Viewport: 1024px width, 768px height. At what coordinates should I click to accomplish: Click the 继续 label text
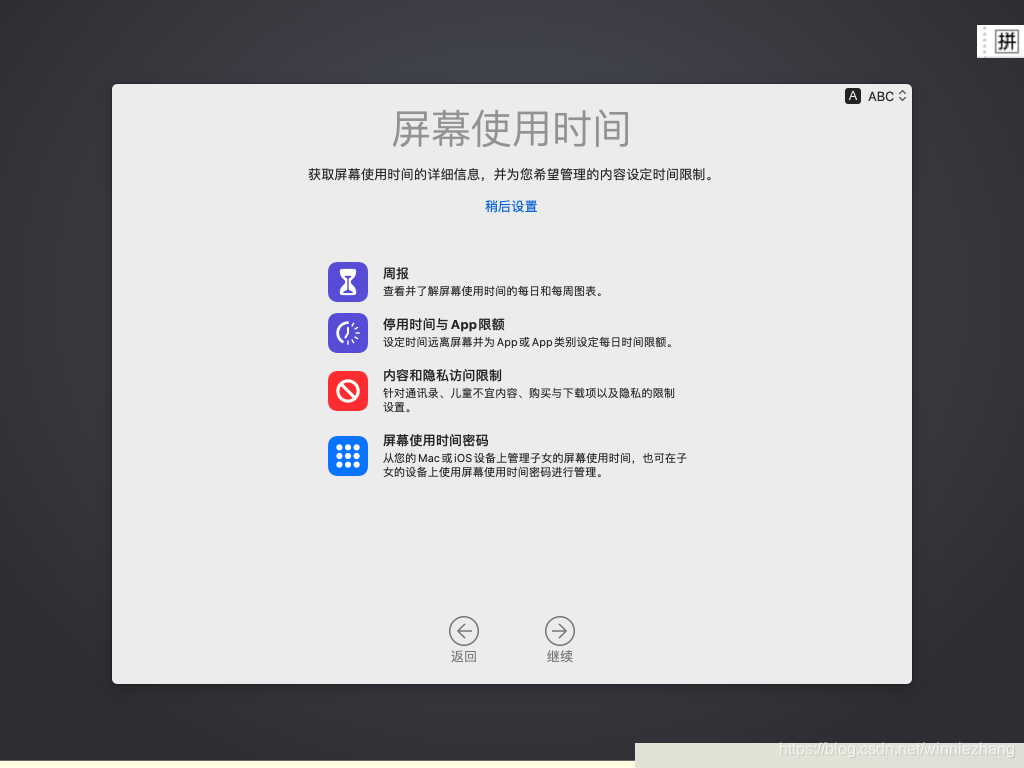tap(560, 656)
